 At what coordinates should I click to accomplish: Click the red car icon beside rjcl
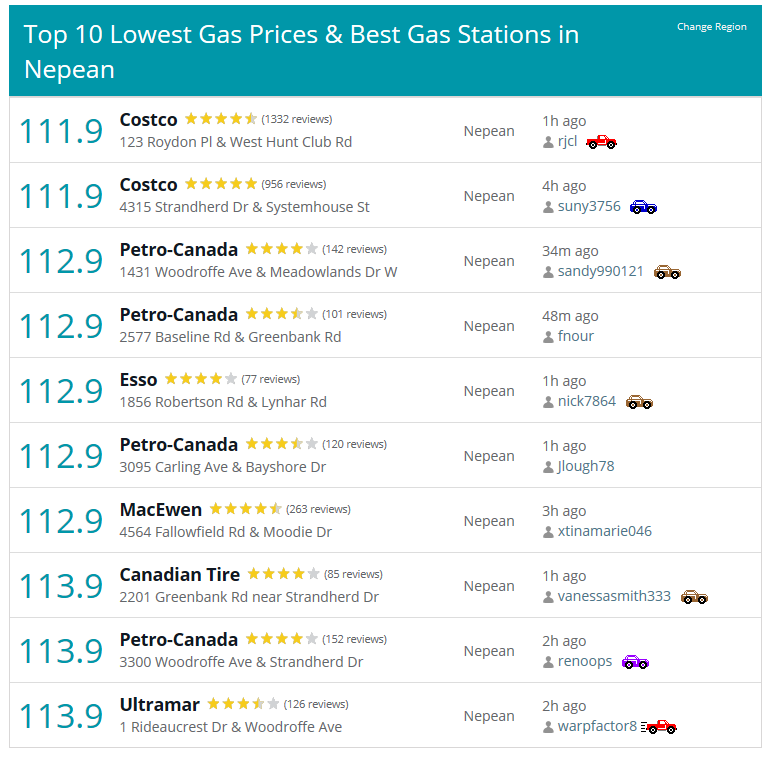[x=601, y=142]
